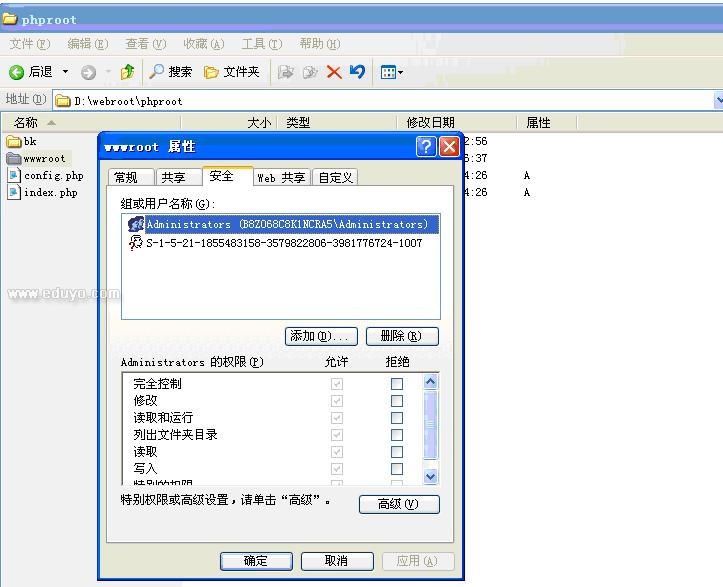Check Deny box for 修改 permission

[397, 401]
